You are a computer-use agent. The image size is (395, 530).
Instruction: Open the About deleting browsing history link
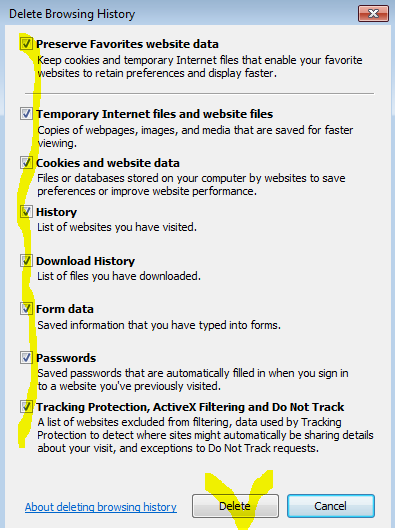pos(101,507)
